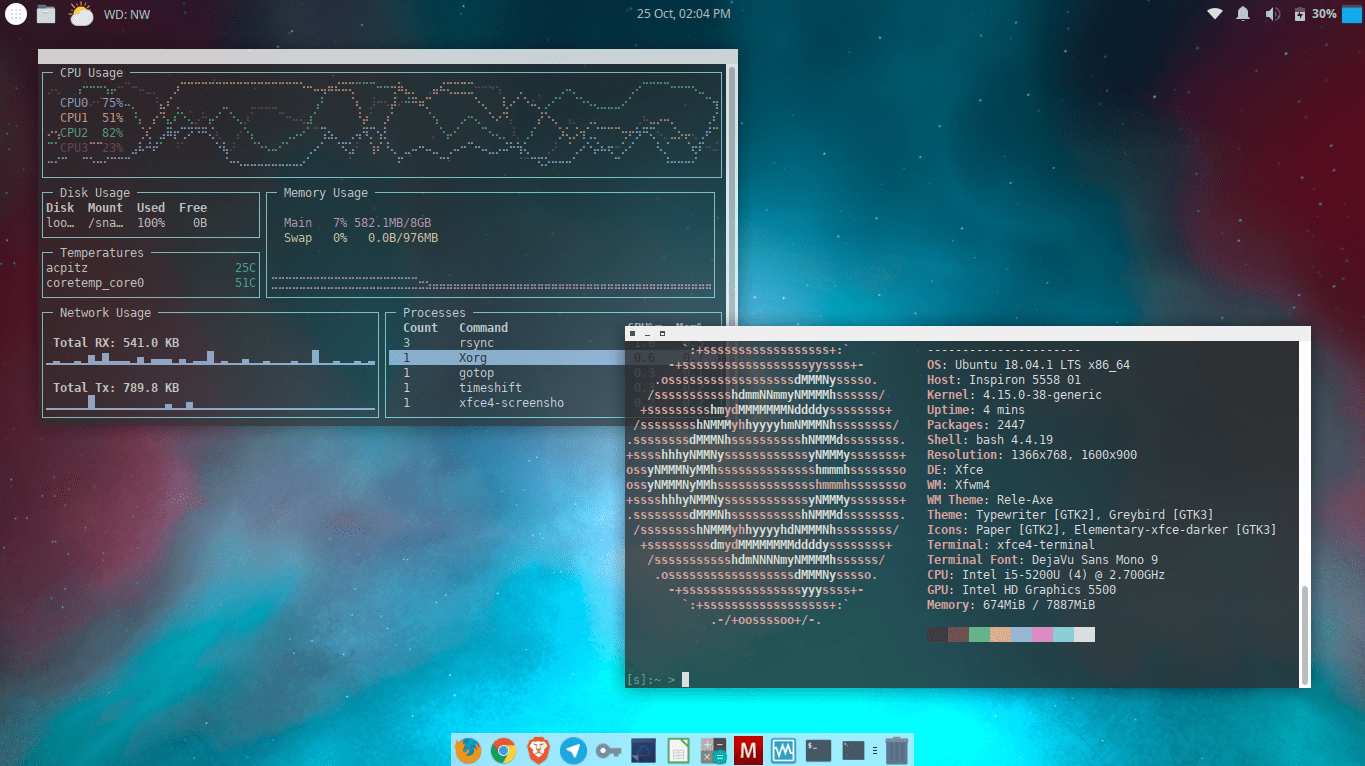The height and width of the screenshot is (766, 1365).
Task: Open the applications menu in top panel
Action: coord(14,14)
